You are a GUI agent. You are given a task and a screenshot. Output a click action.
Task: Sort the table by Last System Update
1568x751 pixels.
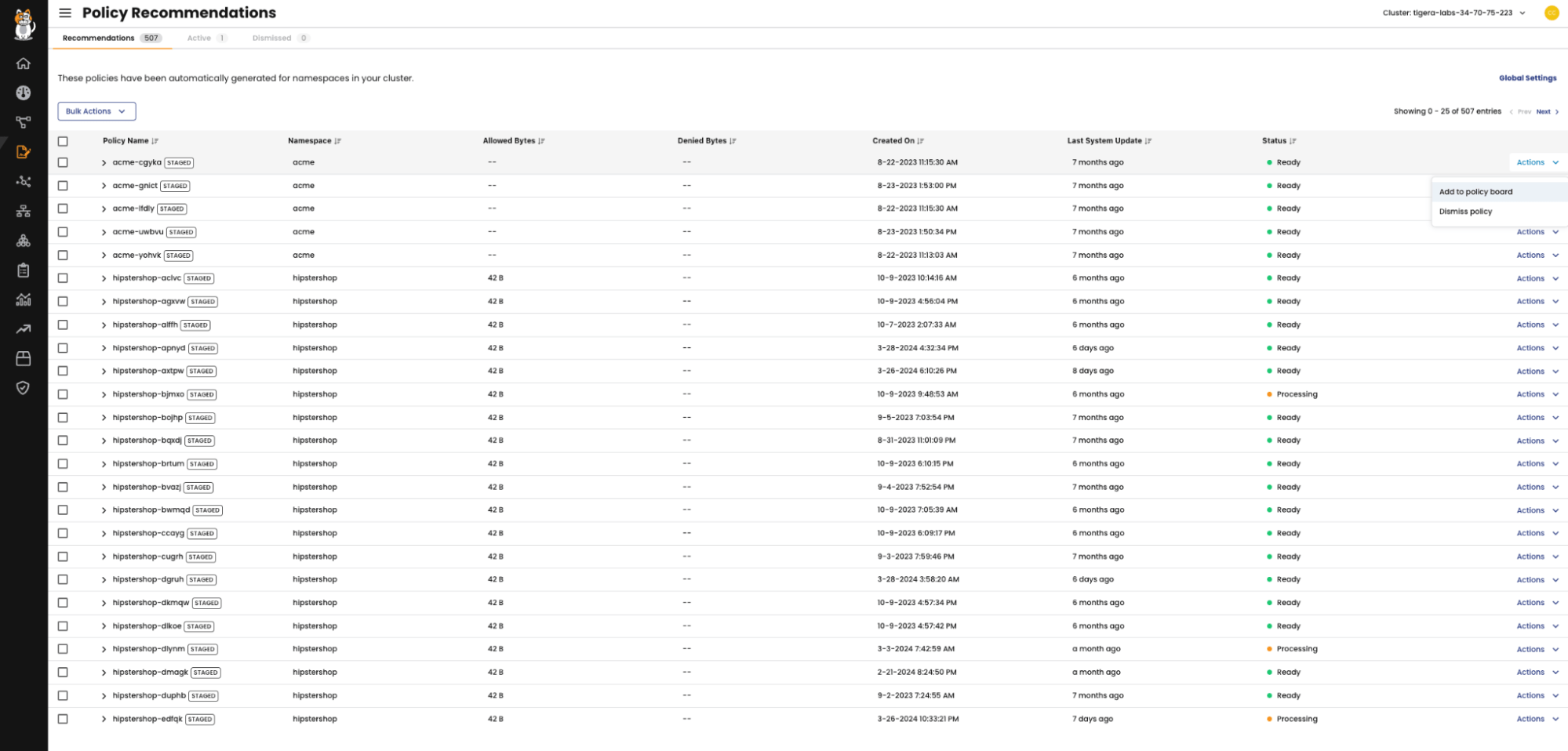pyautogui.click(x=1109, y=141)
